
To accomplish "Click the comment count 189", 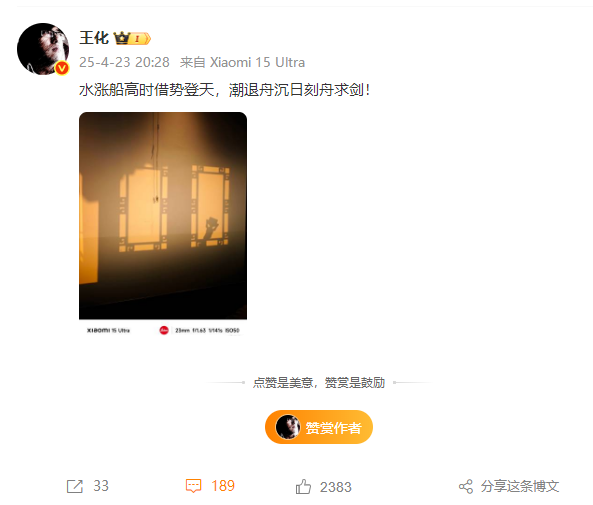I will 223,486.
